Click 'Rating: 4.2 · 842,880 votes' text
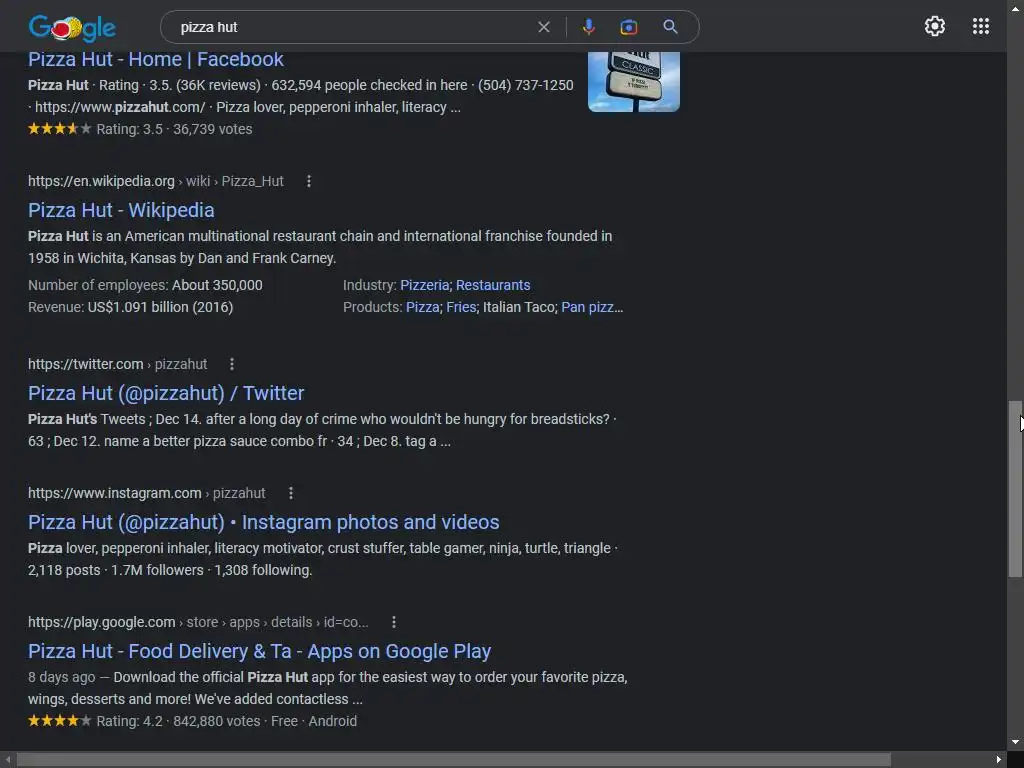 click(178, 721)
